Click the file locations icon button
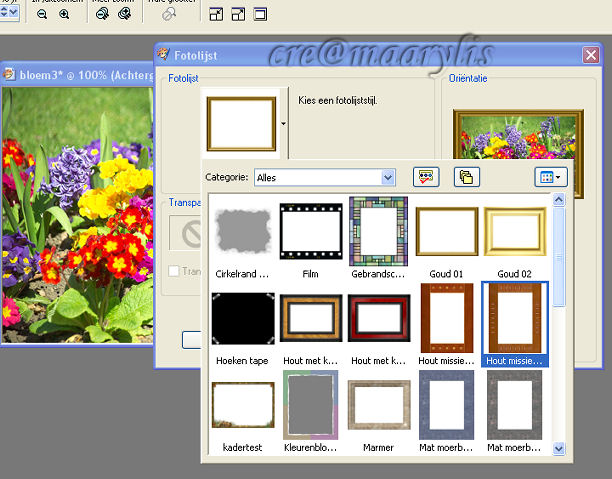612x479 pixels. click(x=467, y=177)
